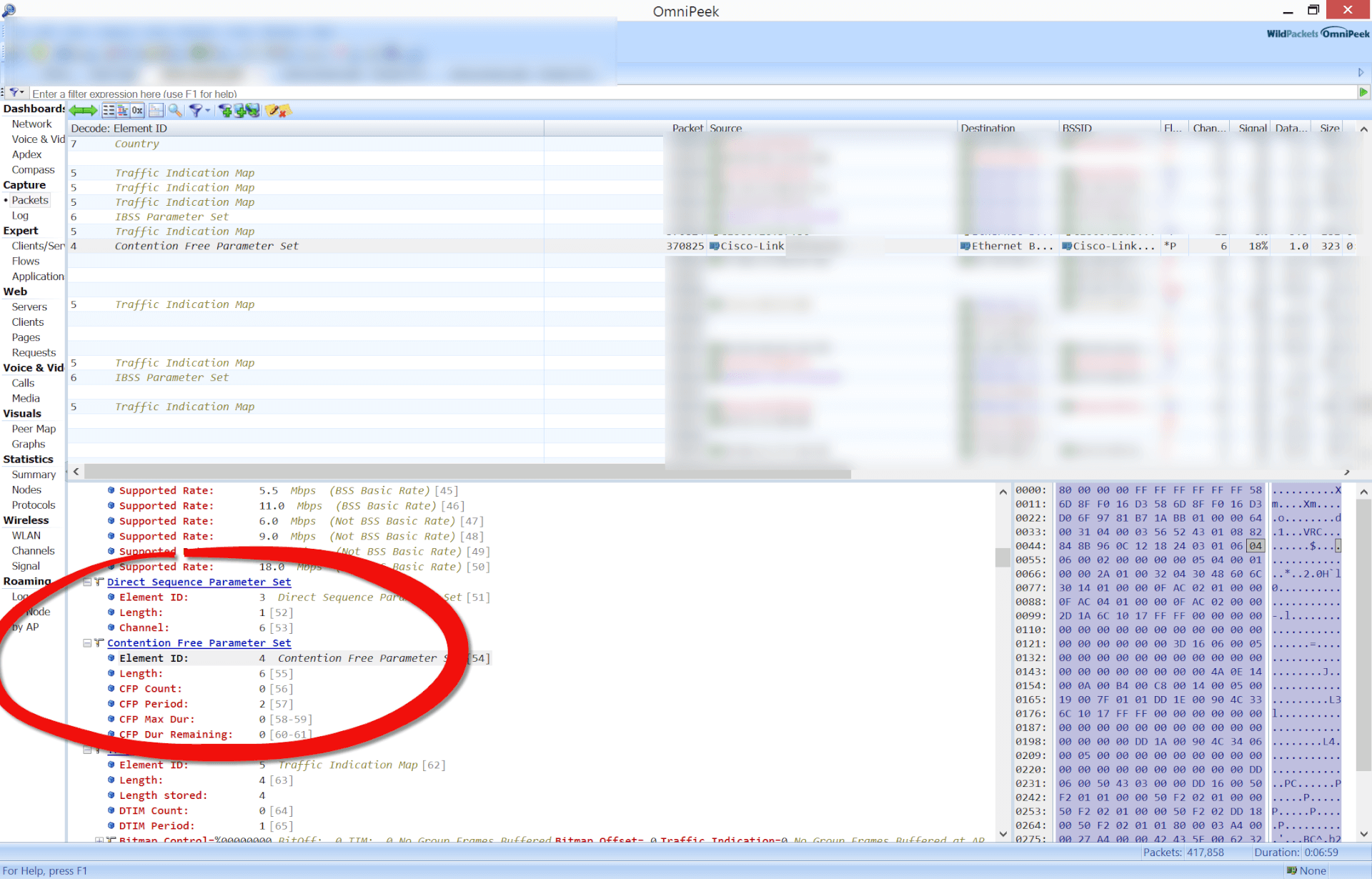This screenshot has width=1372, height=879.
Task: Select the Network dashboard item
Action: point(31,124)
